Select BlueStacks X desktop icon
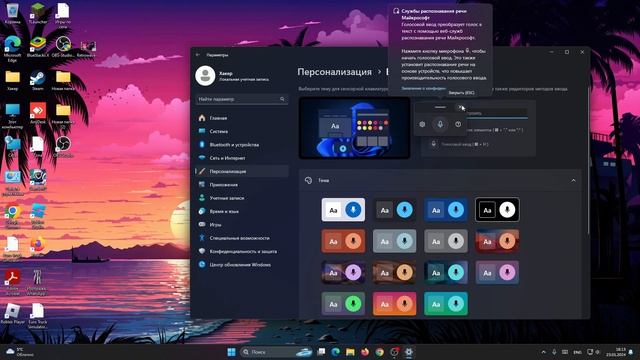Image resolution: width=640 pixels, height=360 pixels. (38, 47)
